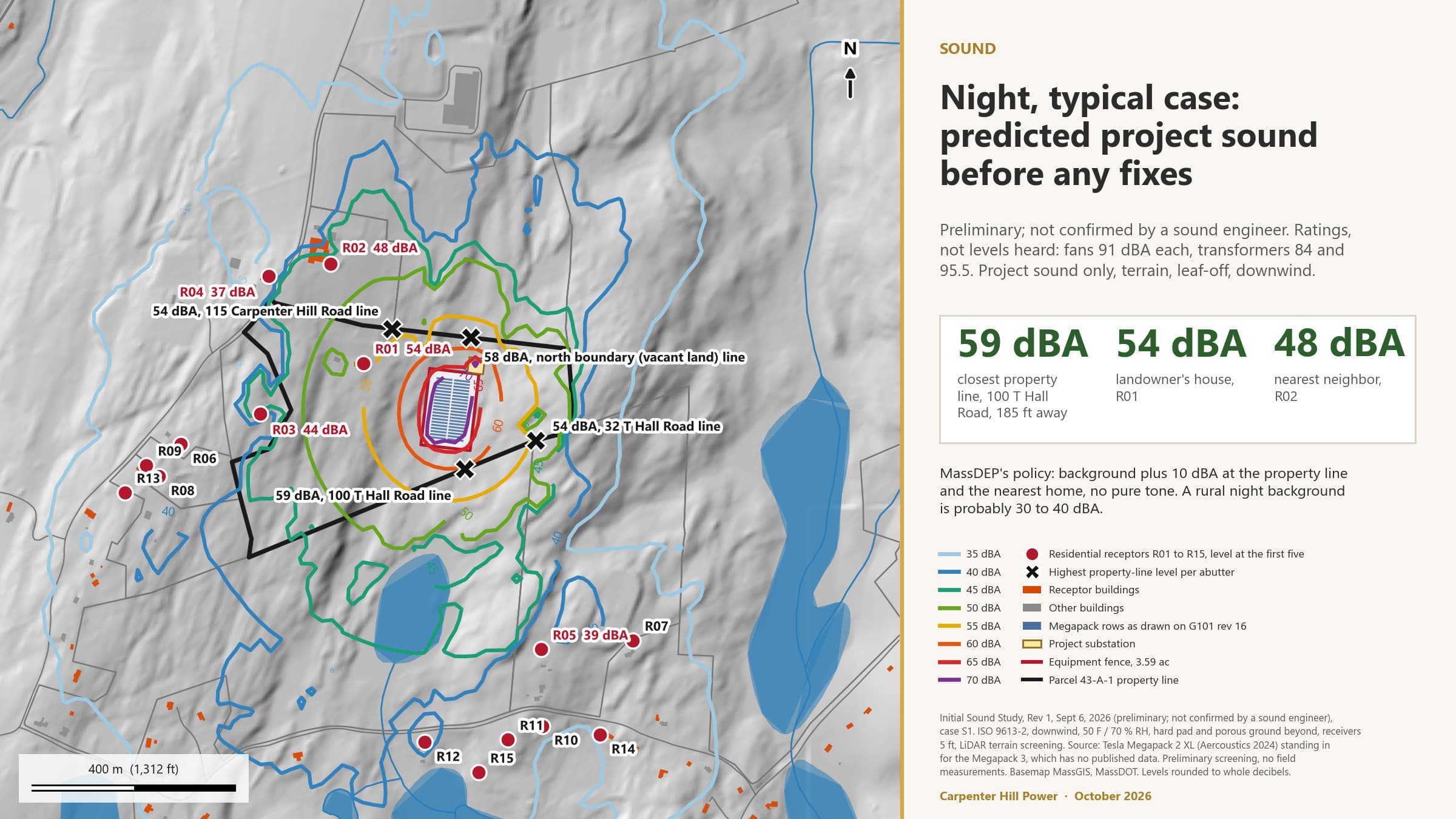Image resolution: width=1456 pixels, height=819 pixels.
Task: Click the X marker at 115 Carpenter Hill Road line
Action: [x=392, y=329]
